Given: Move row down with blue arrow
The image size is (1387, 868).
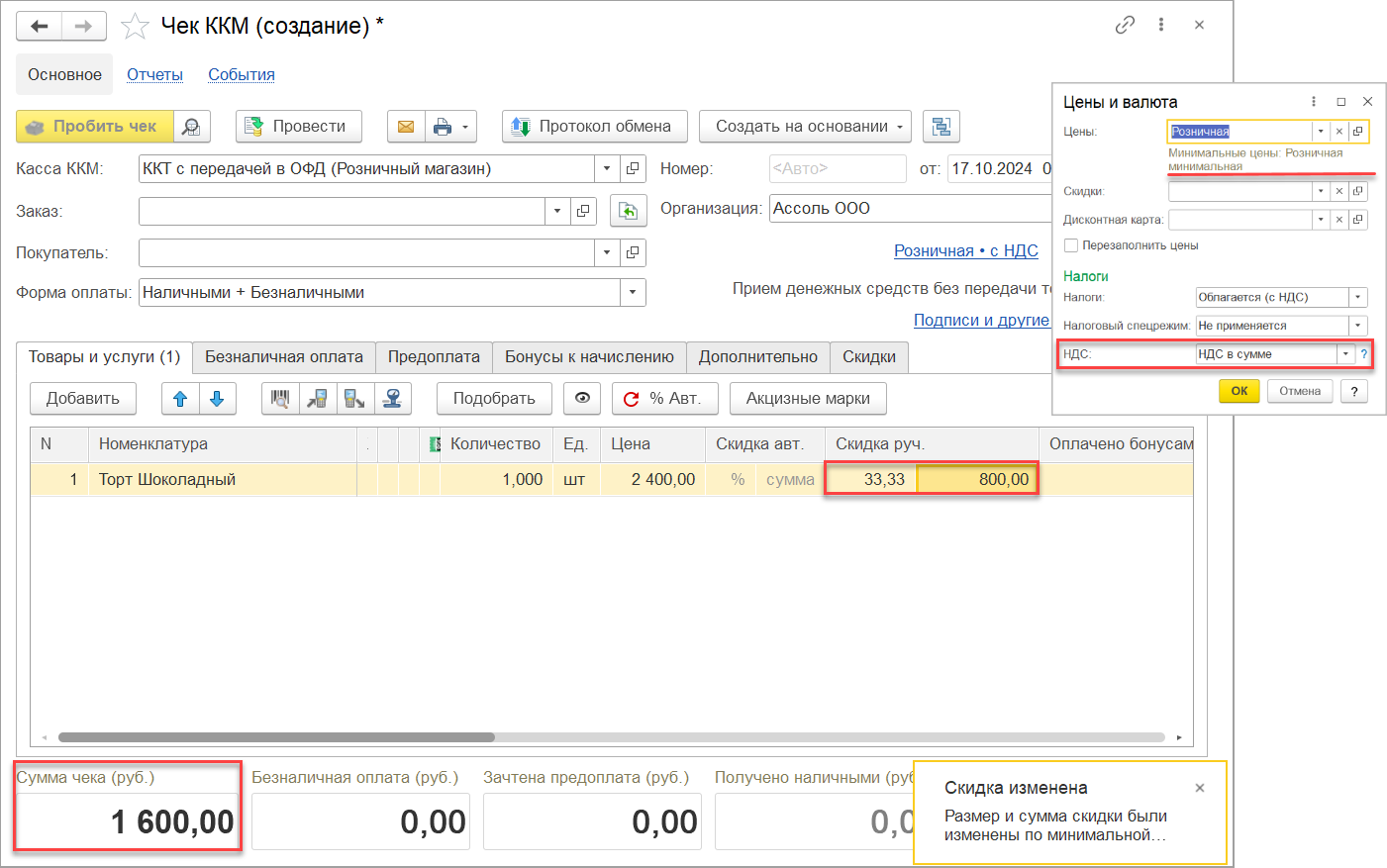Looking at the screenshot, I should pyautogui.click(x=217, y=399).
